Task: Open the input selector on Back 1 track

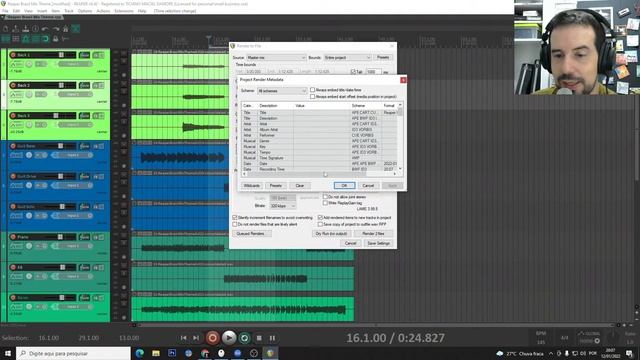Action: [75, 64]
